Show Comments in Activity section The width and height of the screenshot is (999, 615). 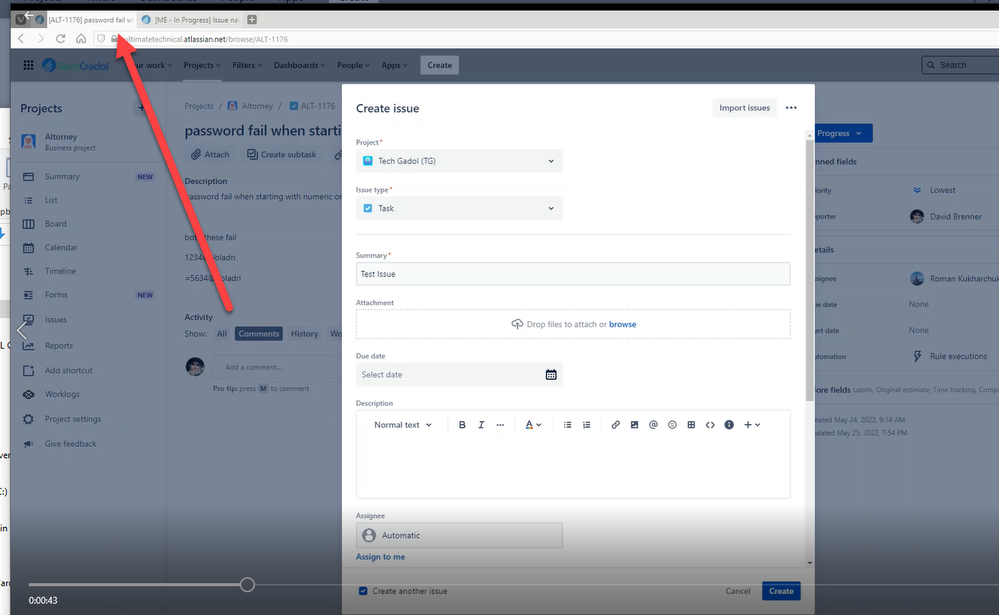(x=259, y=334)
